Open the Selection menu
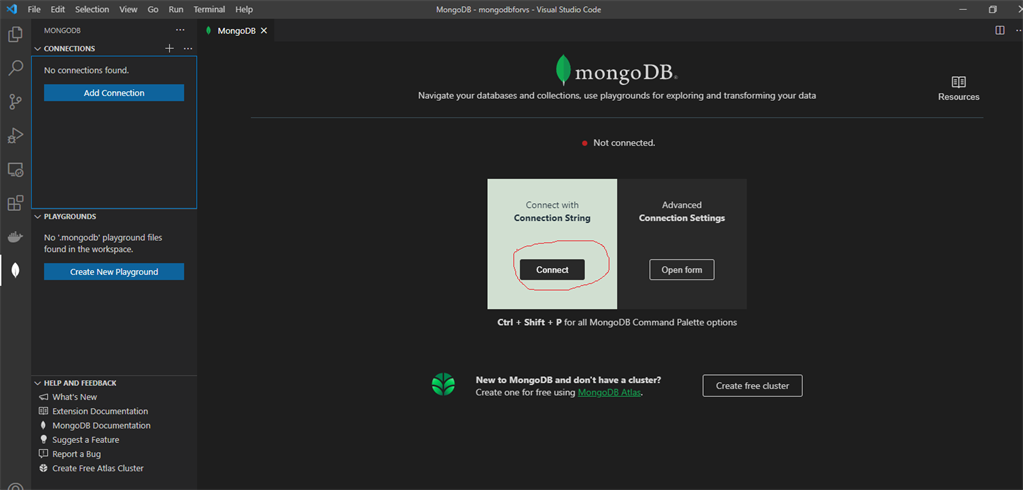1023x490 pixels. (x=92, y=10)
